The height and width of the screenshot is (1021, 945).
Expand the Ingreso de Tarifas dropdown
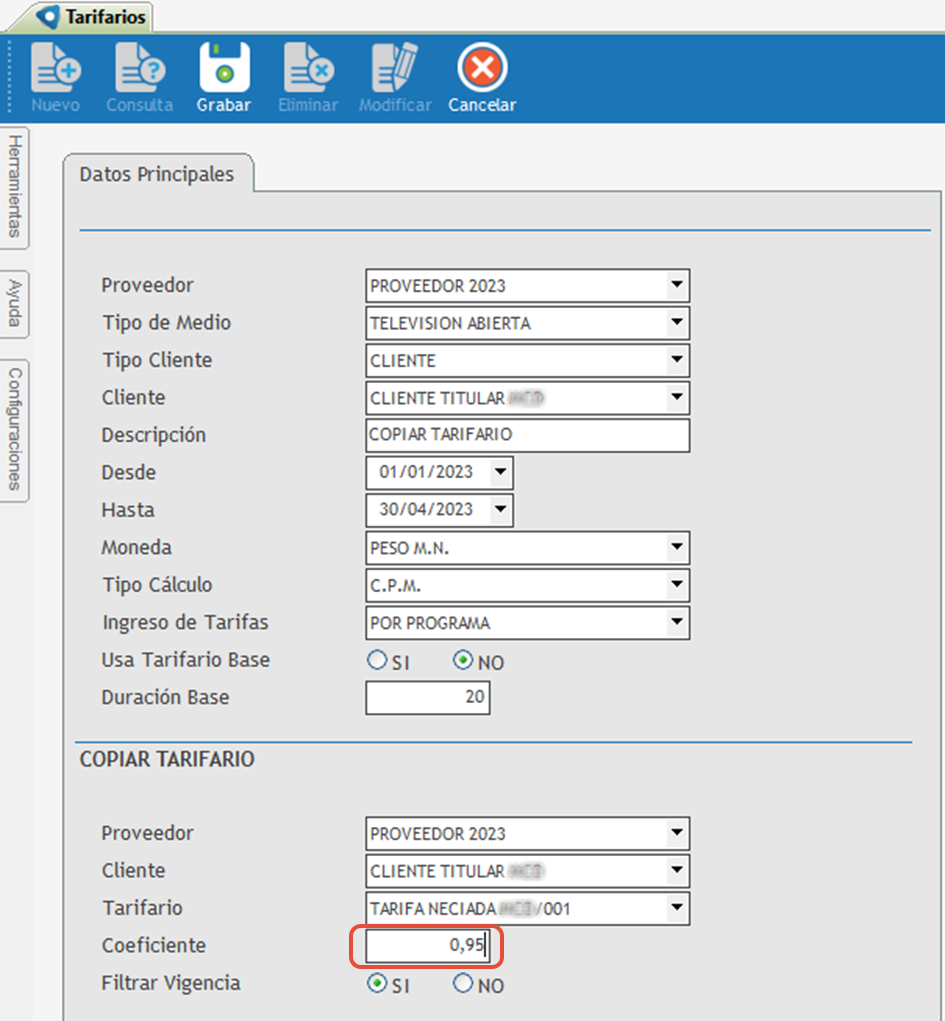pos(677,622)
